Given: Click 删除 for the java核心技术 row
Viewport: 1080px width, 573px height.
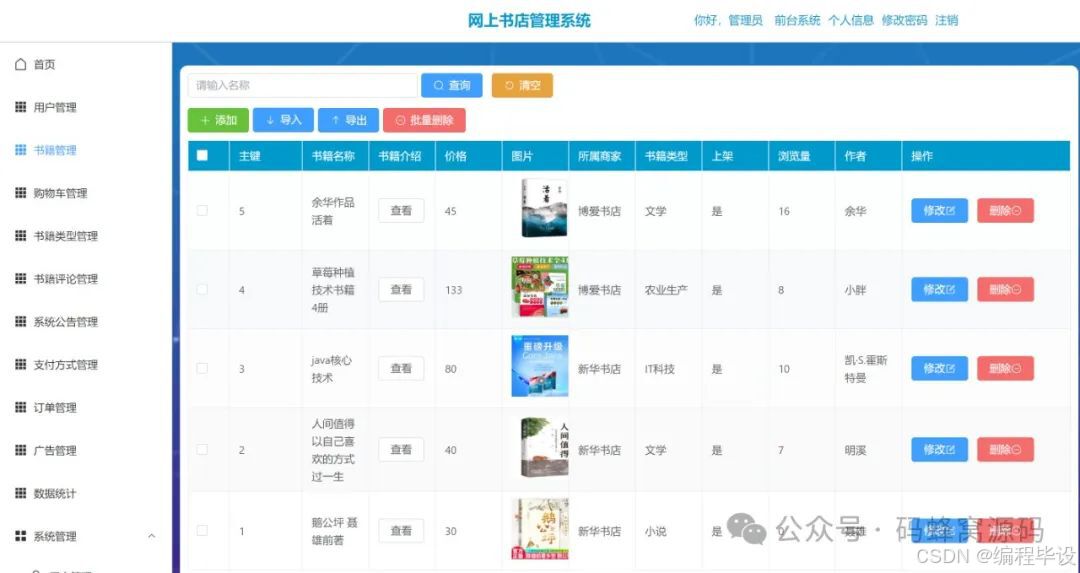Looking at the screenshot, I should point(1005,368).
